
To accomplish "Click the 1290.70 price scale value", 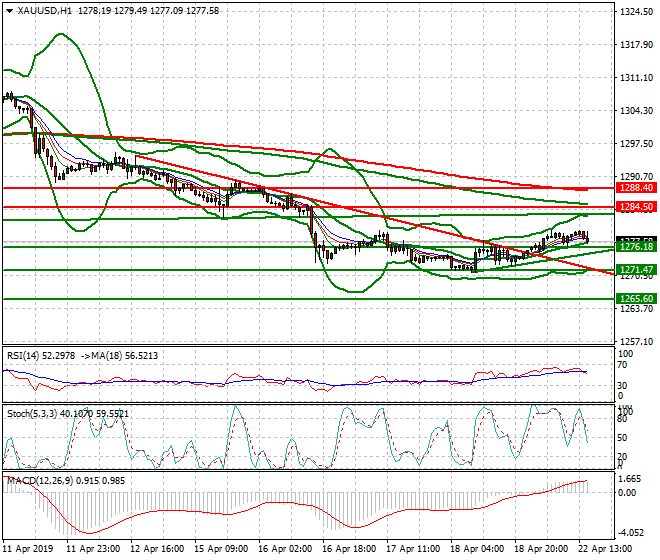I will (636, 176).
